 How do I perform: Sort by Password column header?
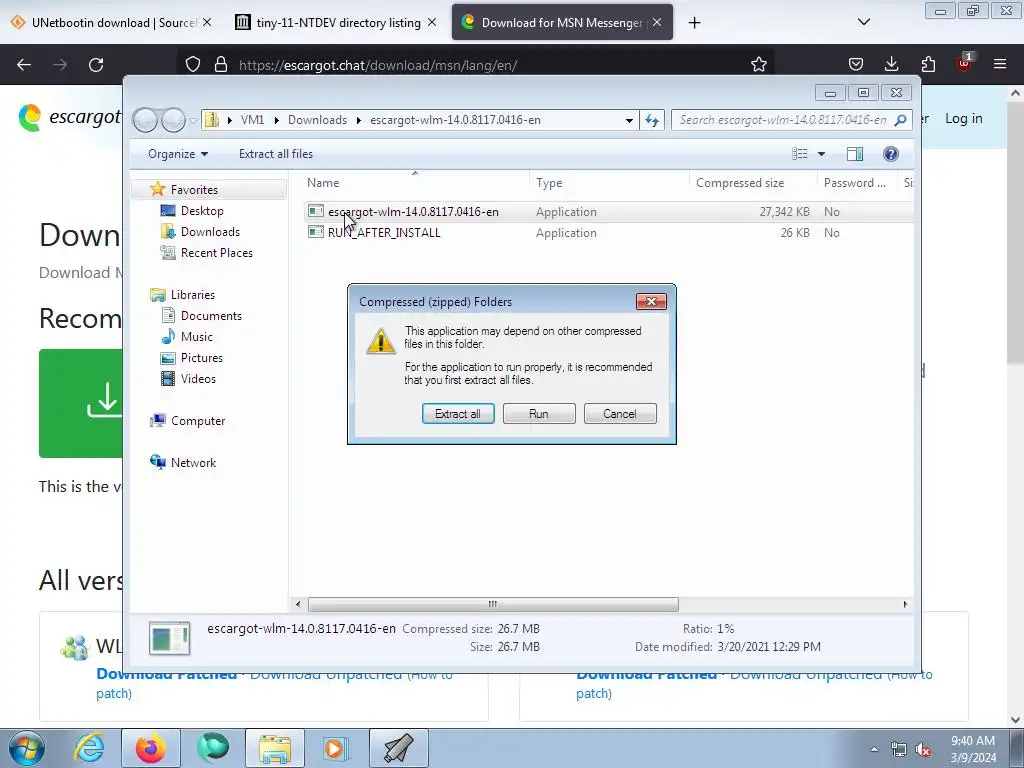click(857, 184)
